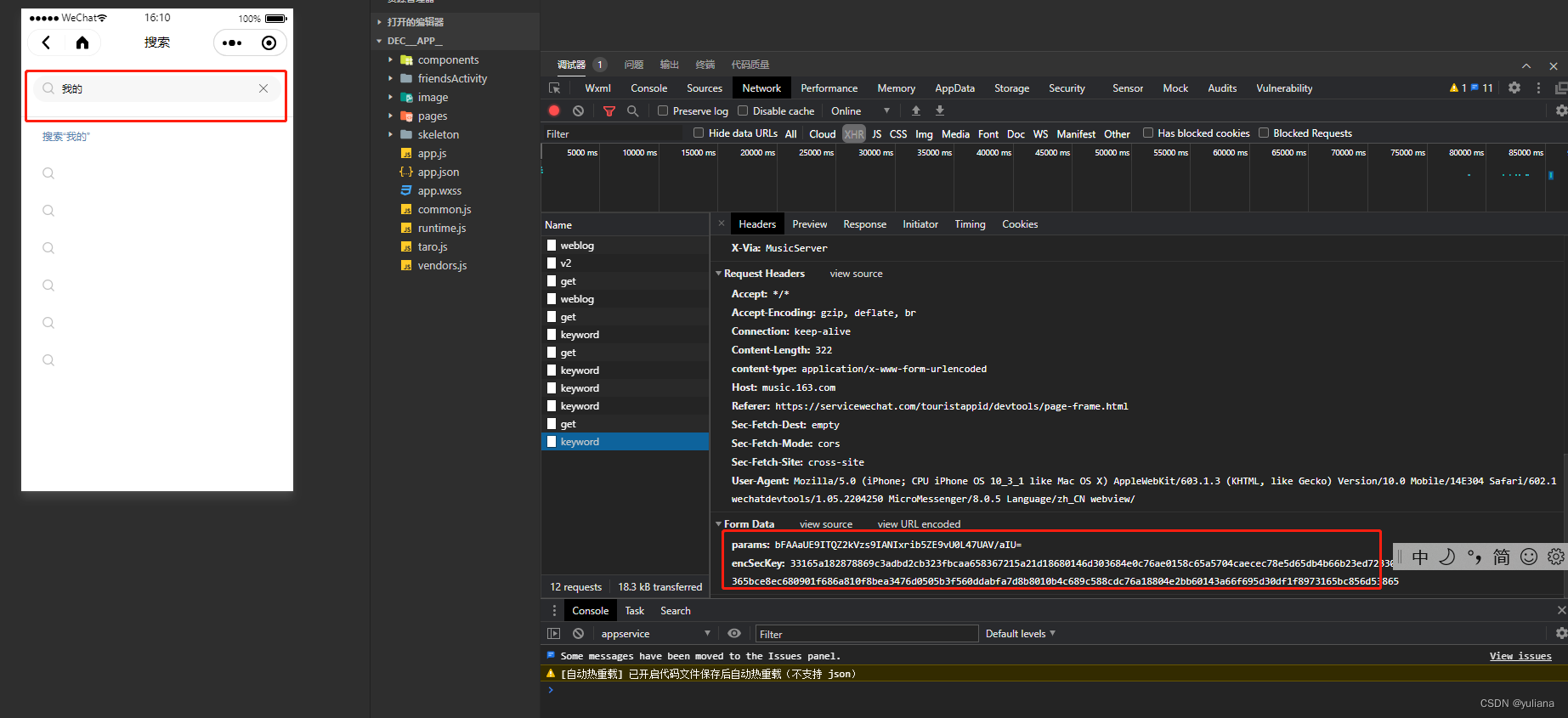The height and width of the screenshot is (718, 1568).
Task: Click the console Filter input field
Action: click(867, 634)
